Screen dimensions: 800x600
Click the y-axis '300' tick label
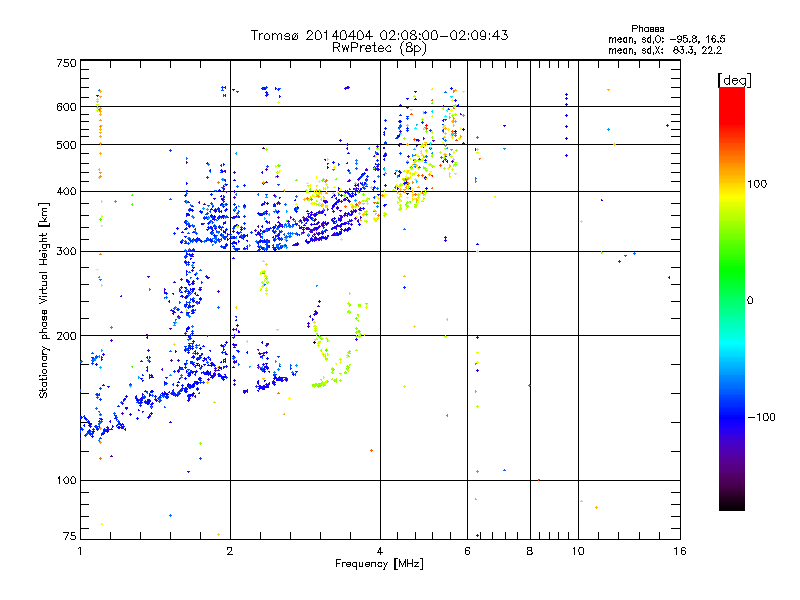[66, 252]
